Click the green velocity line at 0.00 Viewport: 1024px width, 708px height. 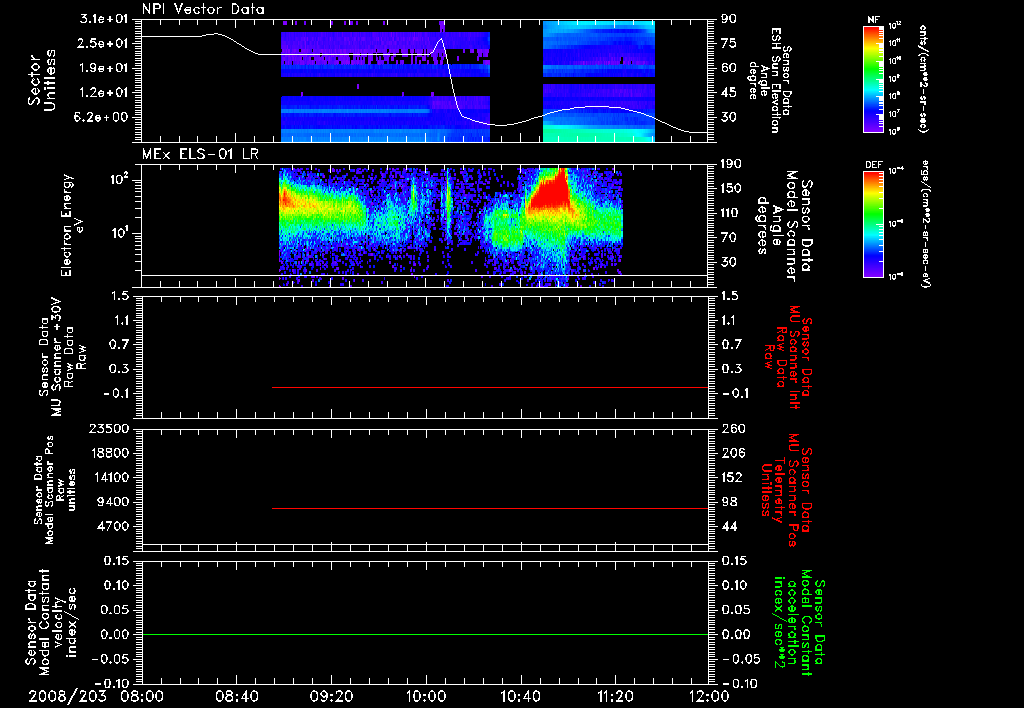[425, 634]
